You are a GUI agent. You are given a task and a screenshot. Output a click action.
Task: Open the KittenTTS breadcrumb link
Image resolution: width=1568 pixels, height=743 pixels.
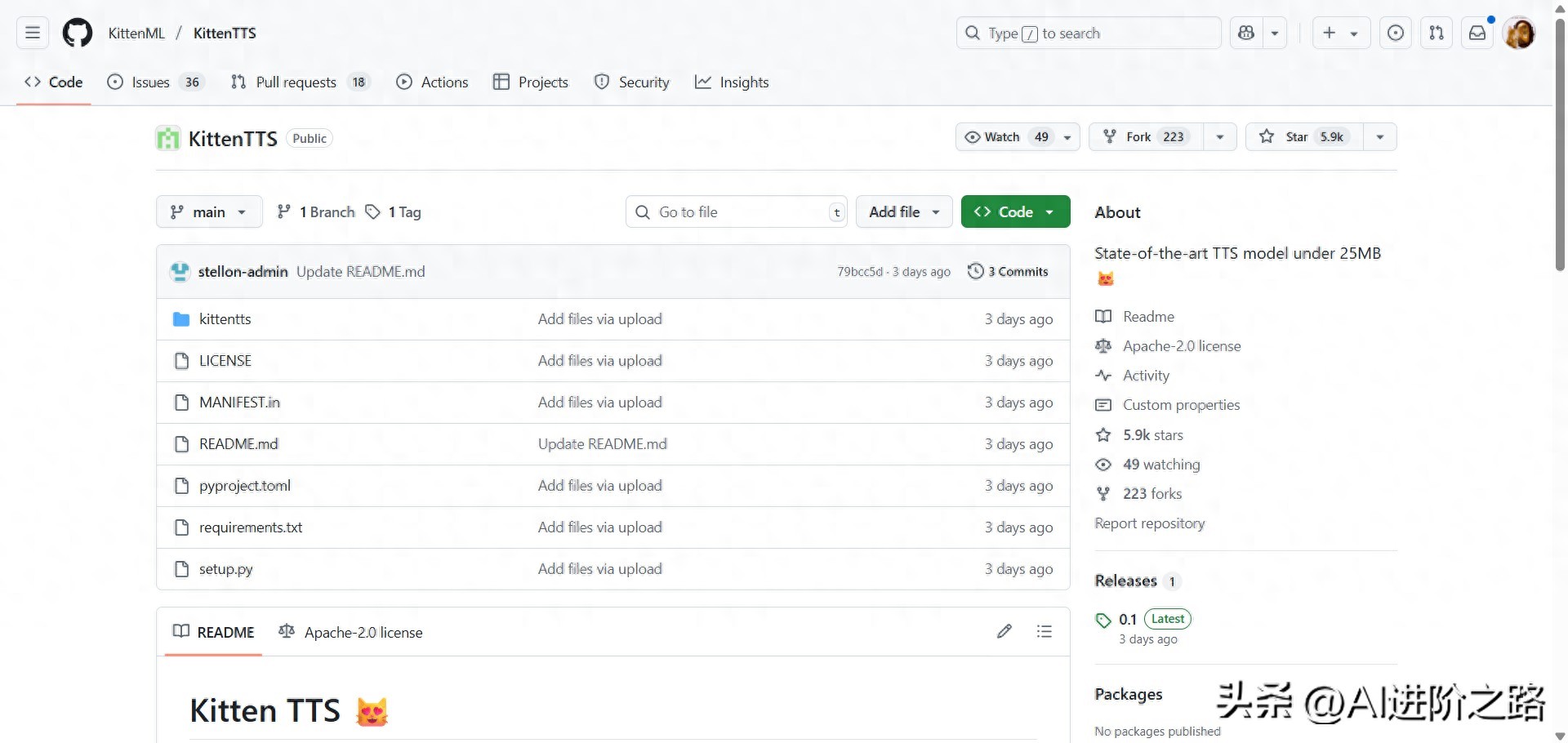[225, 33]
